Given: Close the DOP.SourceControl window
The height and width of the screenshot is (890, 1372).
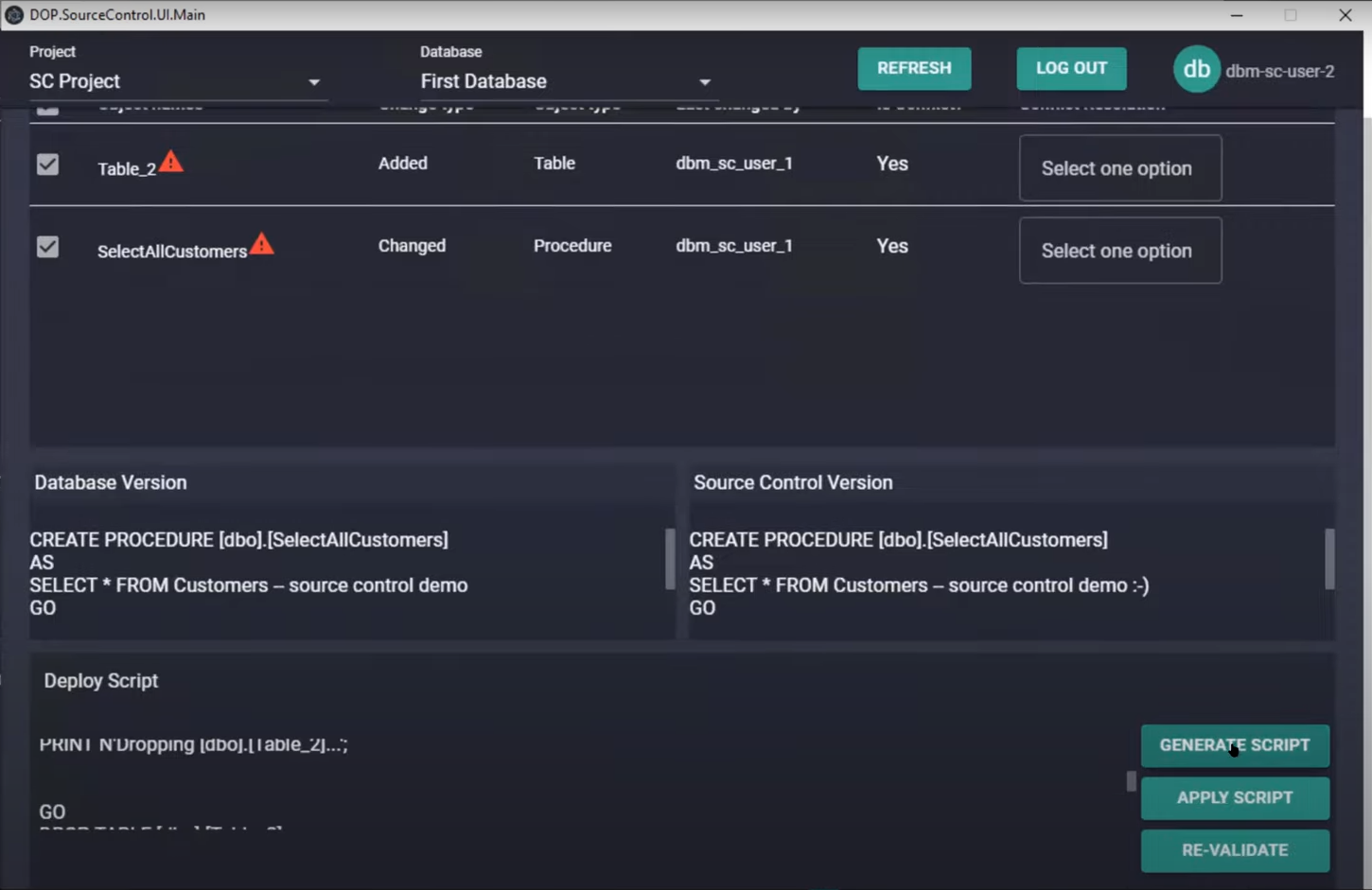Looking at the screenshot, I should [x=1345, y=15].
